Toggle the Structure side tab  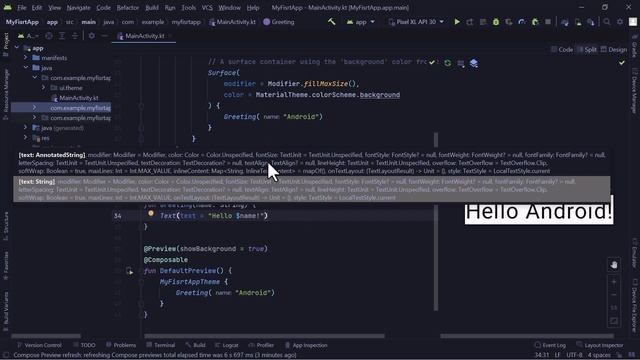point(6,227)
